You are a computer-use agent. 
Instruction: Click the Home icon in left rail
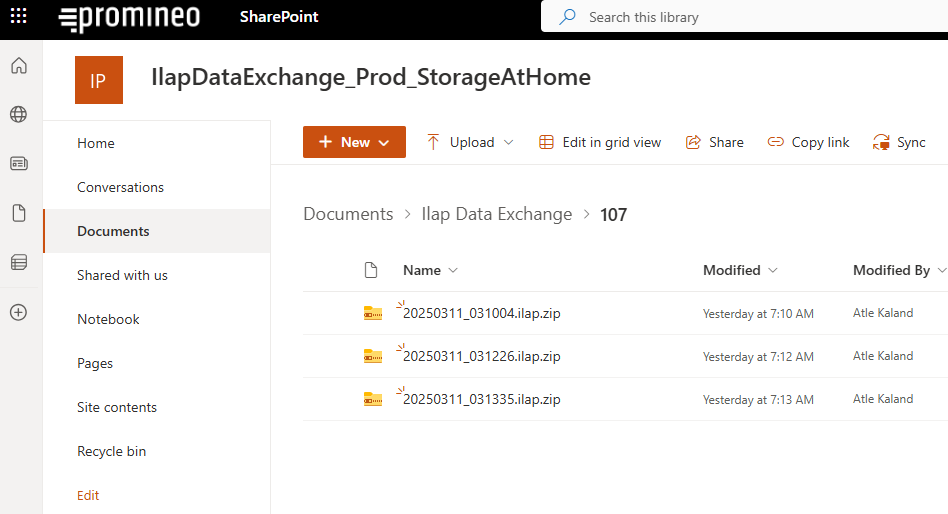pos(18,67)
